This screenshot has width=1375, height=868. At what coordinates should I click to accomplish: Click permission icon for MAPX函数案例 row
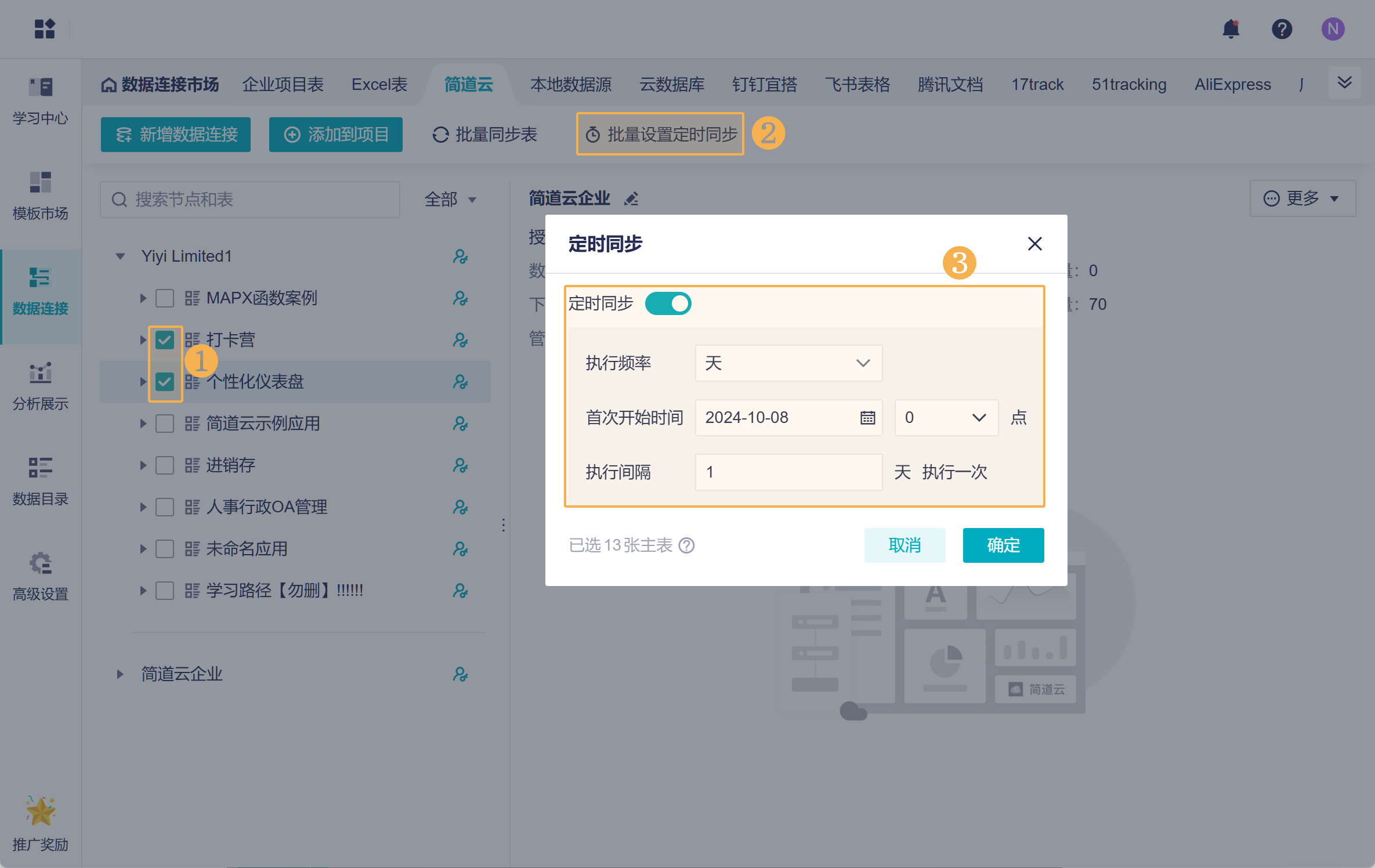coord(460,298)
